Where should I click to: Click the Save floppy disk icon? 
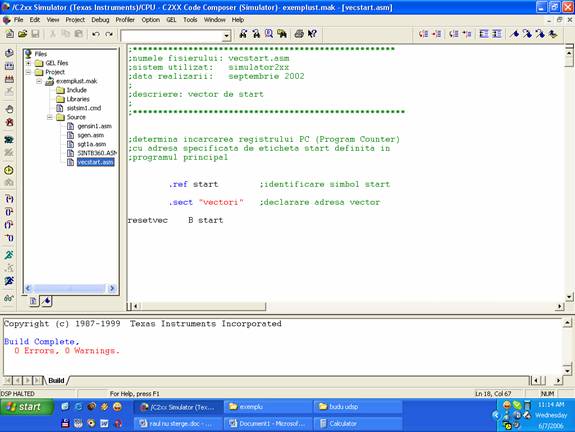point(35,34)
